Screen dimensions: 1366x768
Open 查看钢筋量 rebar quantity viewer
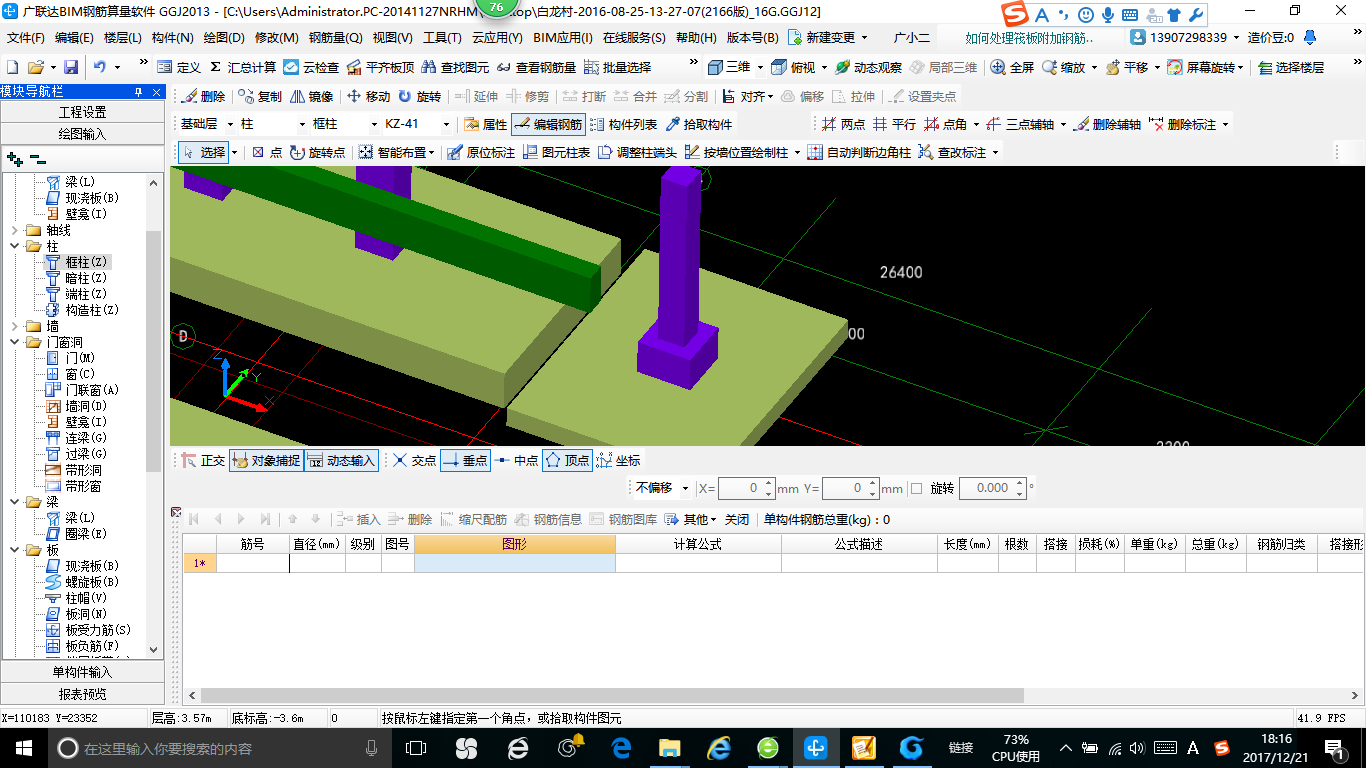tap(536, 67)
